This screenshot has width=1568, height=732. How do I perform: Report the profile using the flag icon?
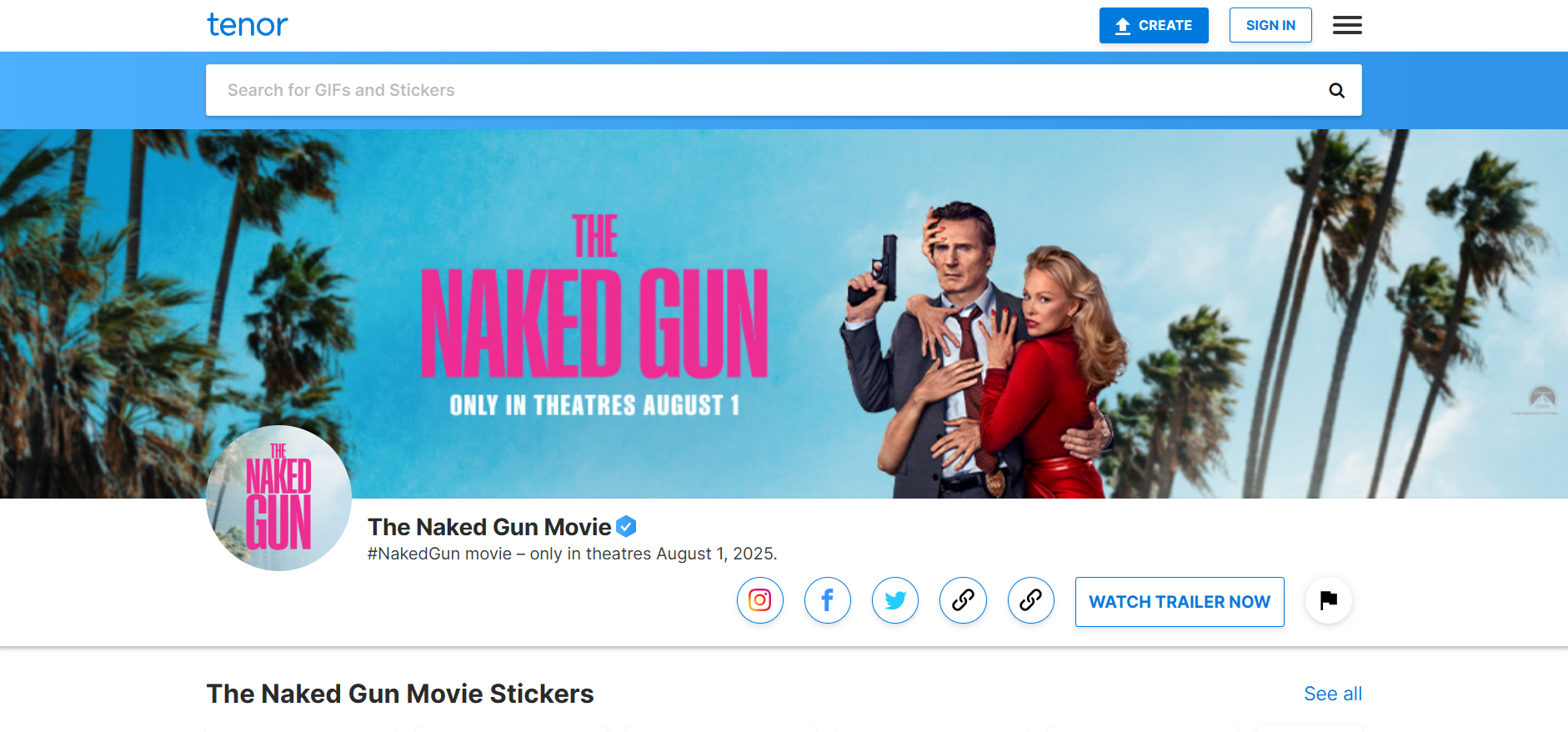tap(1328, 600)
